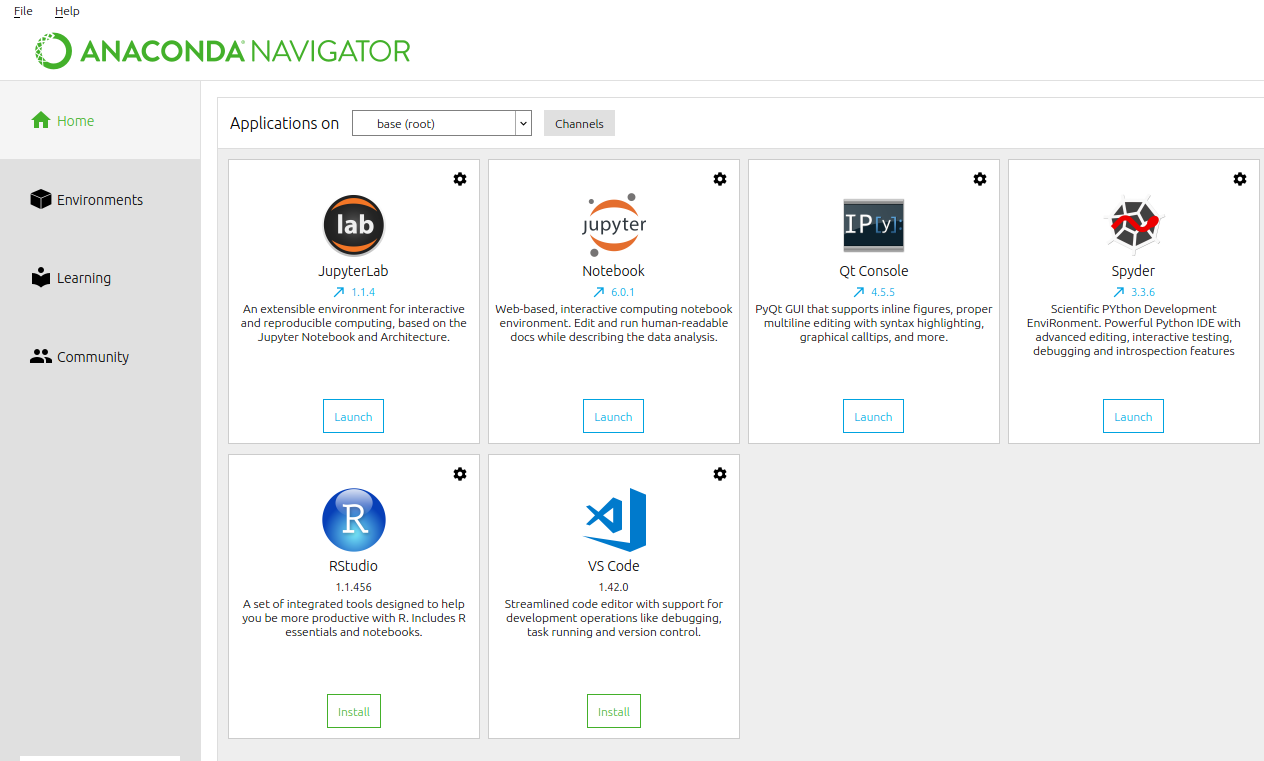This screenshot has width=1264, height=761.
Task: Click the VS Code description text
Action: coord(614,618)
